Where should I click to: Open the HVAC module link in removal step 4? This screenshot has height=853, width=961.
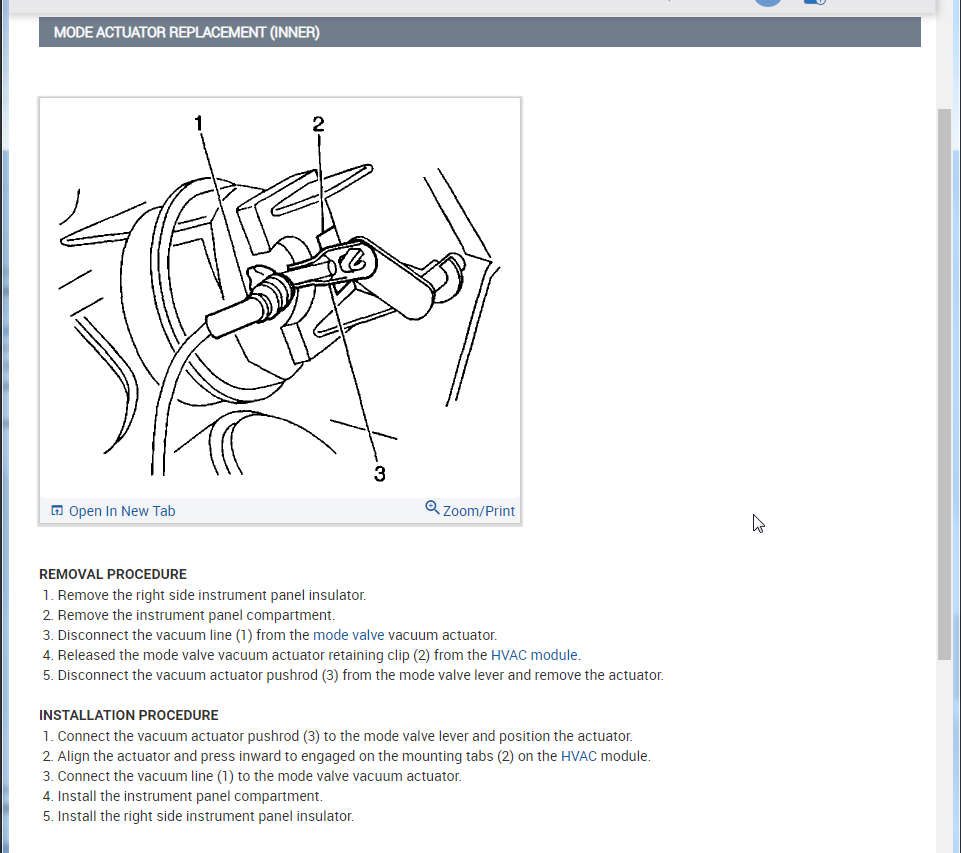pyautogui.click(x=534, y=655)
